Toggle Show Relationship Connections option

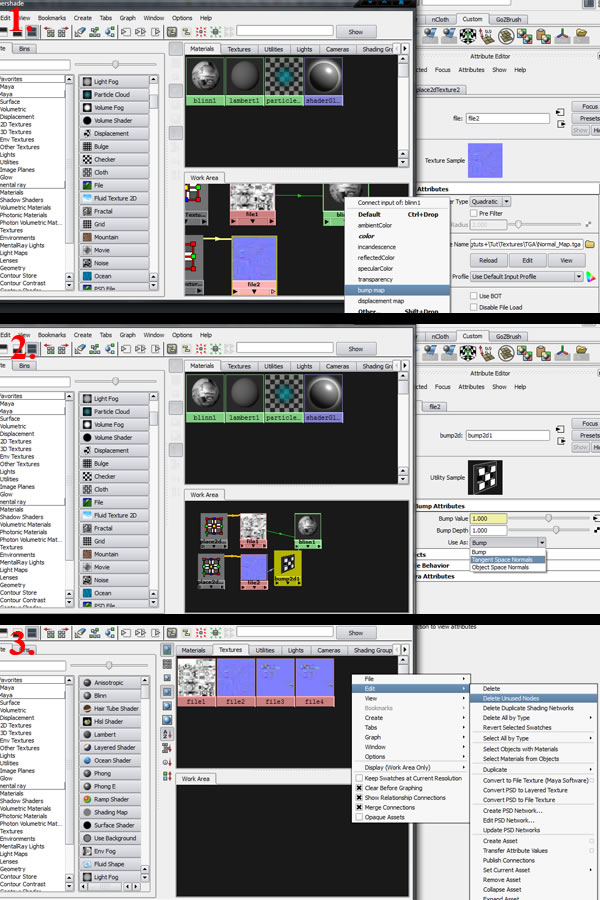[359, 798]
